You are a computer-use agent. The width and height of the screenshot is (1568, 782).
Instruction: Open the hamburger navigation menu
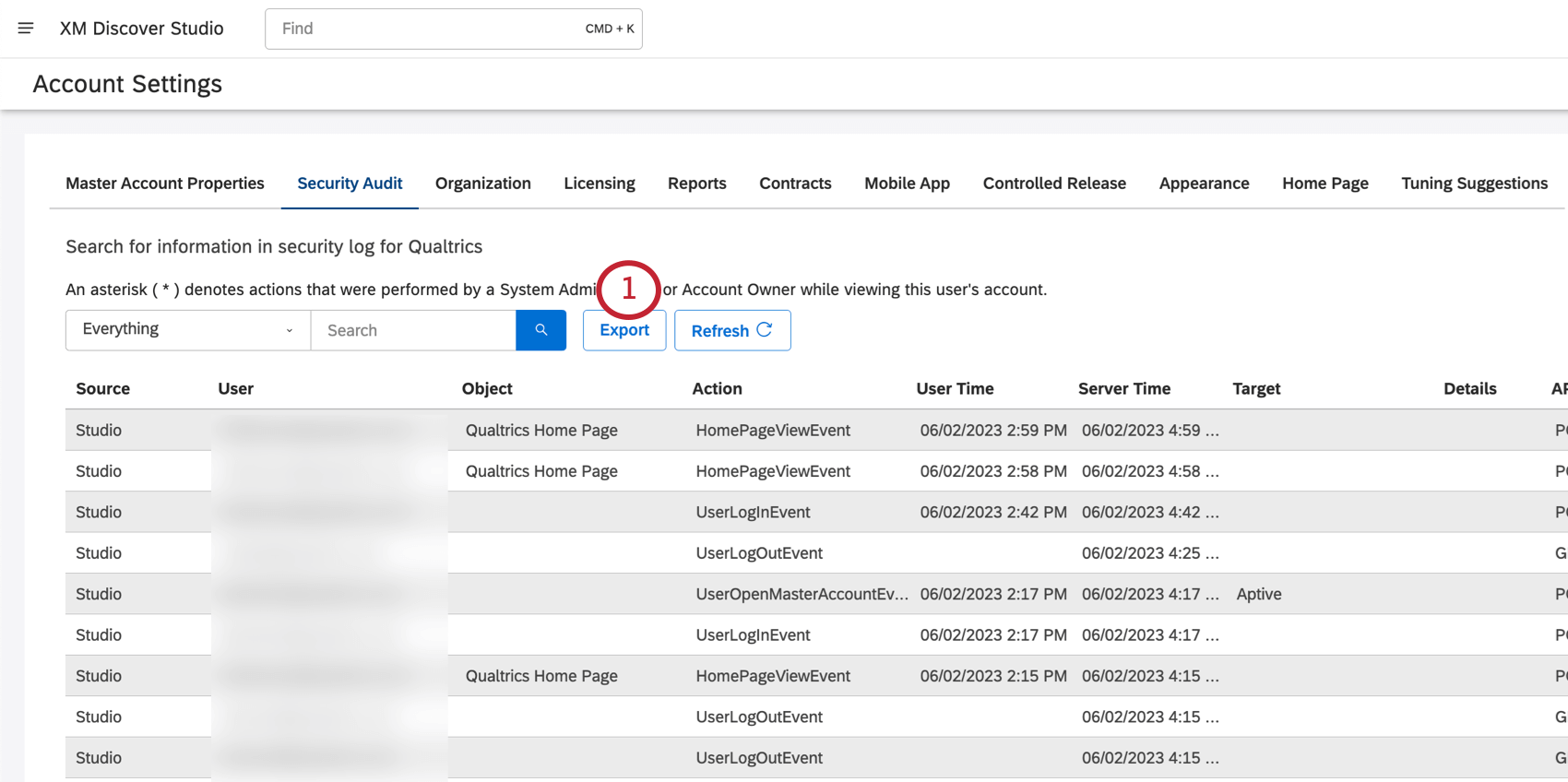26,29
